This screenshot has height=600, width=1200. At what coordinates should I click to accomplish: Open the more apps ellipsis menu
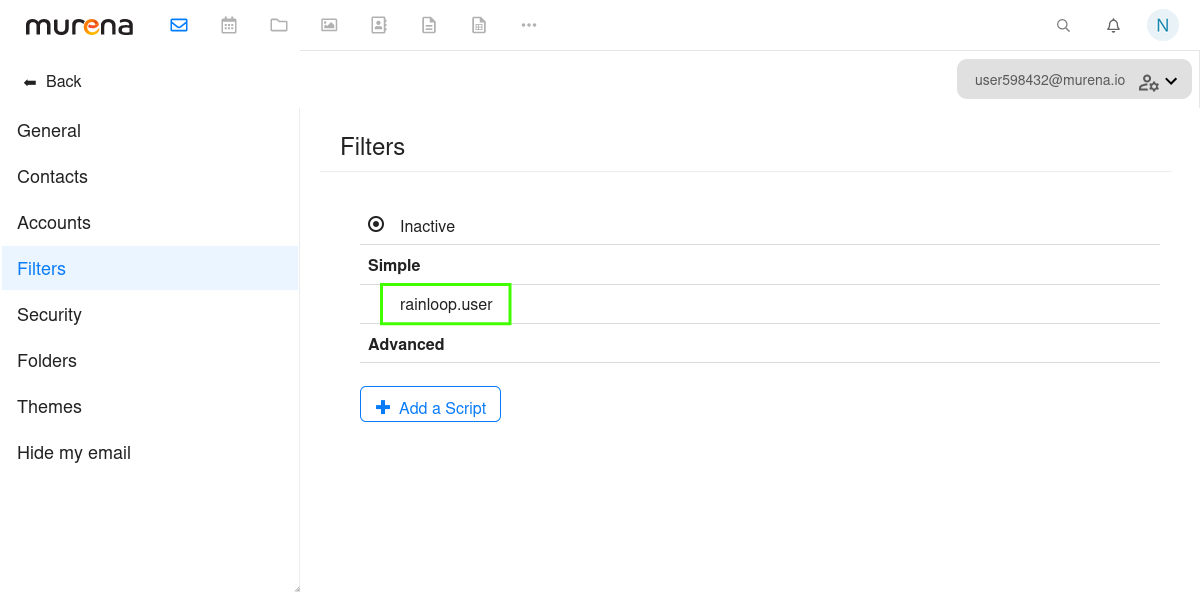(x=529, y=25)
